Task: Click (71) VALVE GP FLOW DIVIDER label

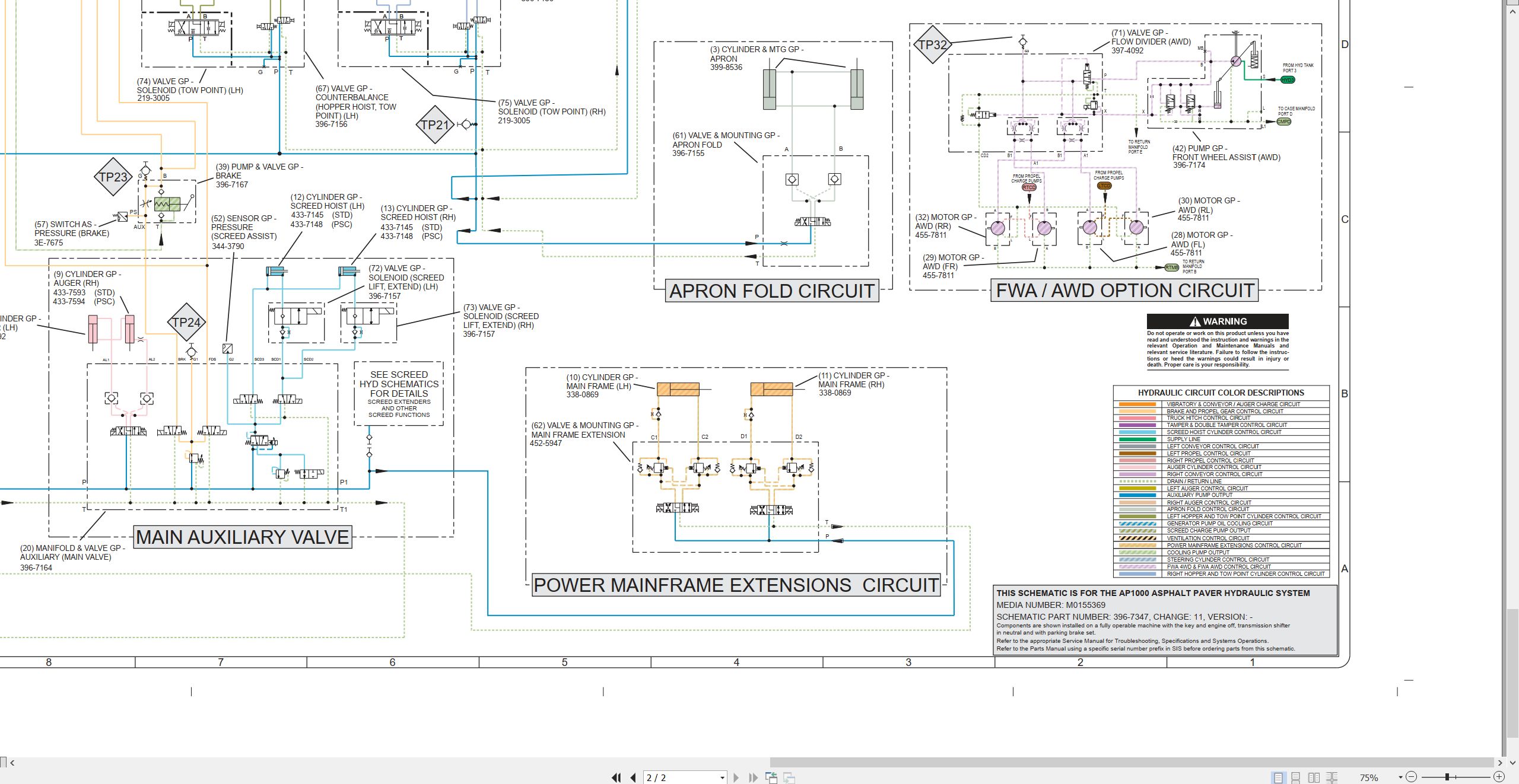Action: [1151, 42]
